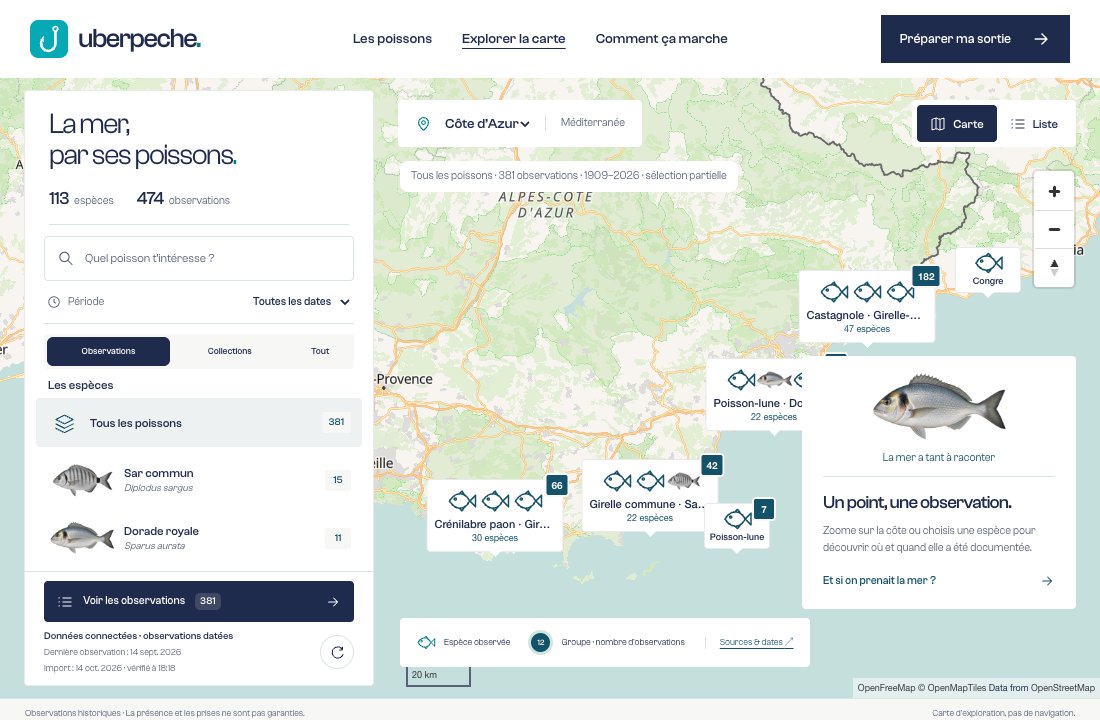Focus the Quel poisson t'intéresse search field
The height and width of the screenshot is (720, 1100).
point(199,258)
